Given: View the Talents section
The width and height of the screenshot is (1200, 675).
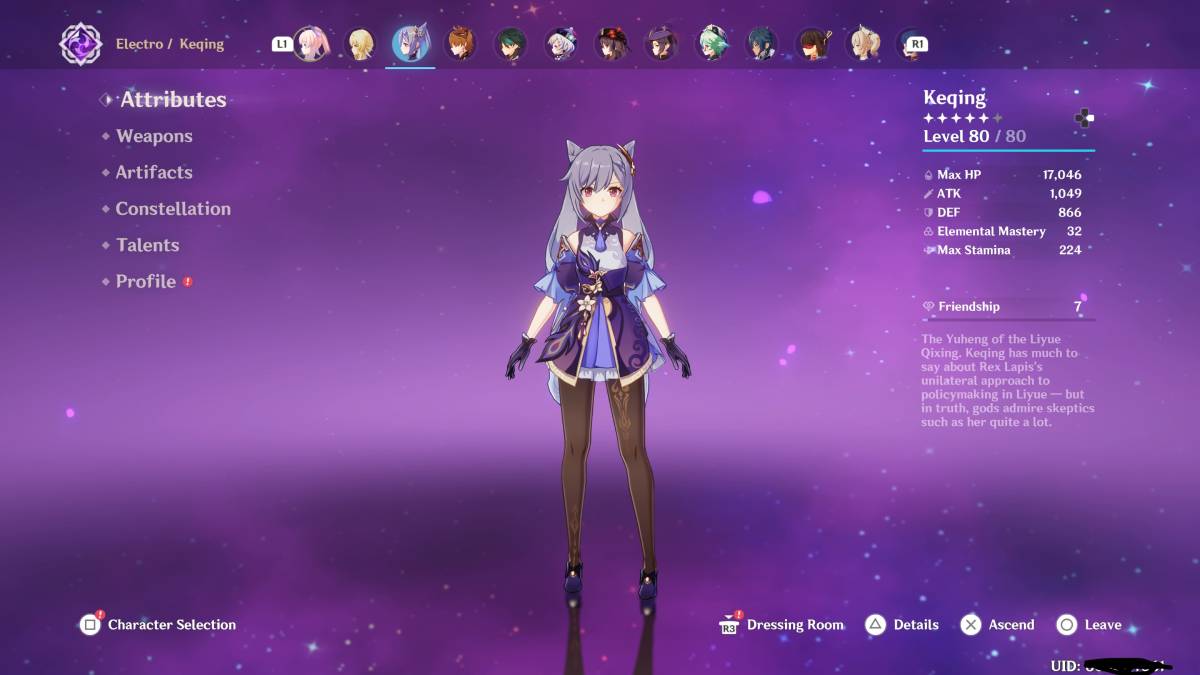Looking at the screenshot, I should tap(147, 245).
